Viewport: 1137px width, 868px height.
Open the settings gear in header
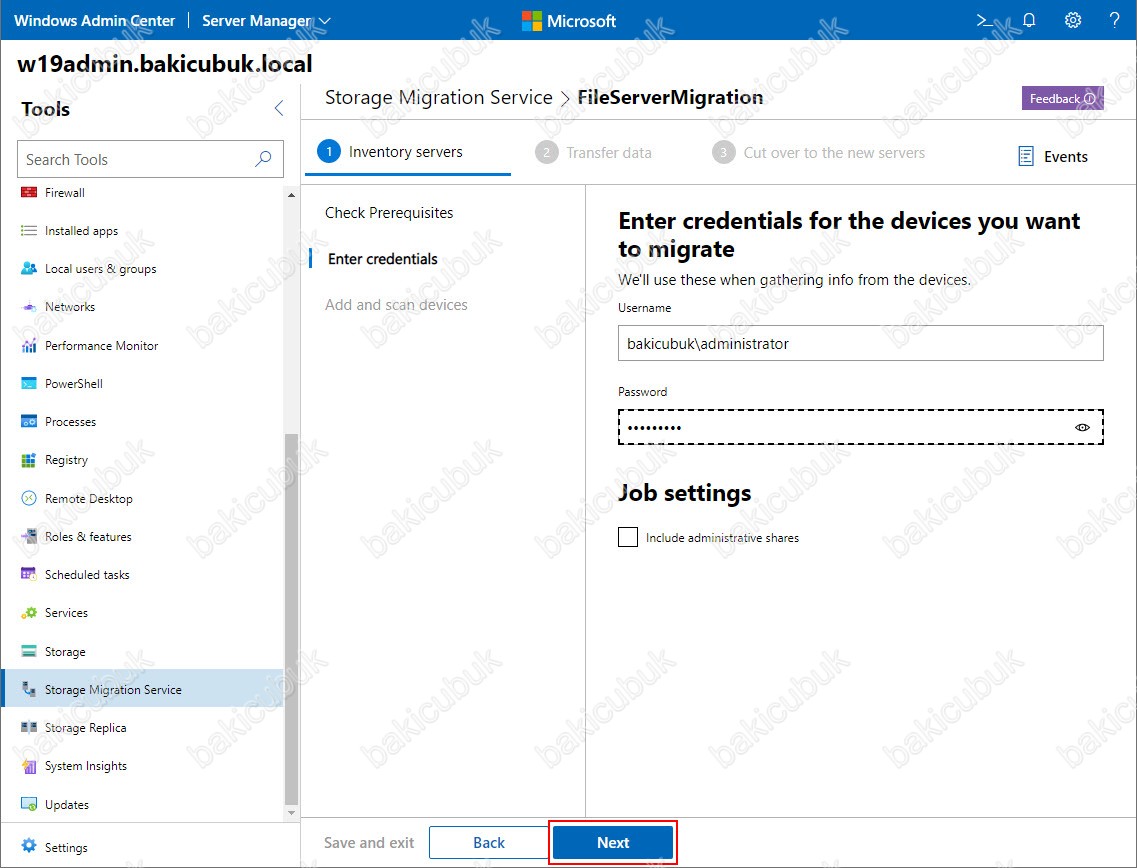(1072, 20)
